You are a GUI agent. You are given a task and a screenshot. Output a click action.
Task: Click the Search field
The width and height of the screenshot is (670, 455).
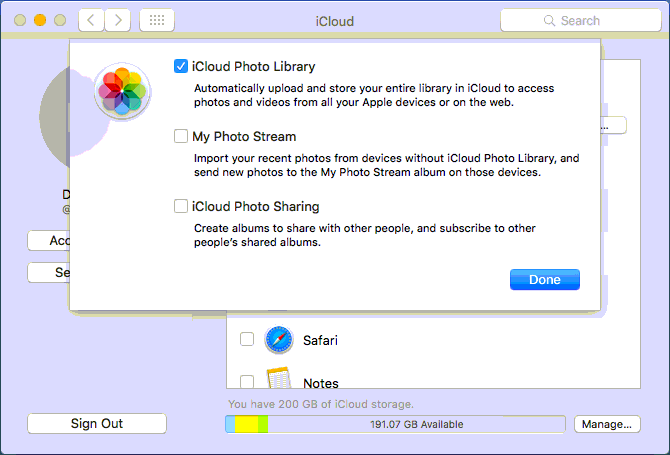pos(581,21)
